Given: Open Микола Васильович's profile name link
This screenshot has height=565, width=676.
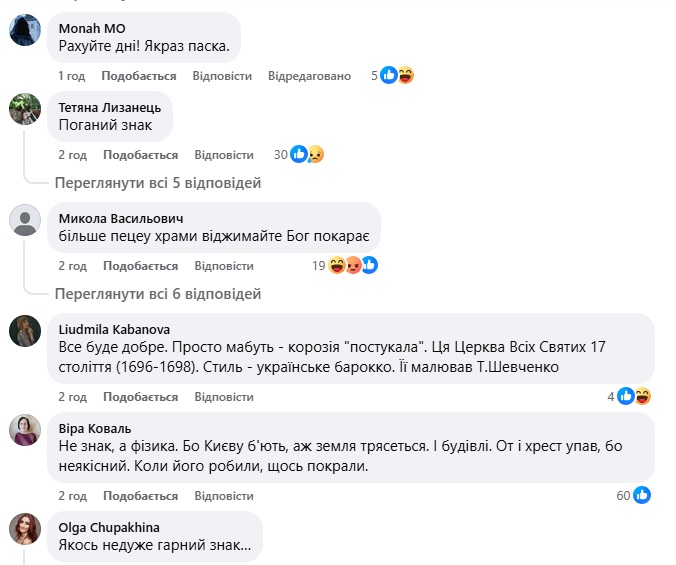Looking at the screenshot, I should pos(121,219).
